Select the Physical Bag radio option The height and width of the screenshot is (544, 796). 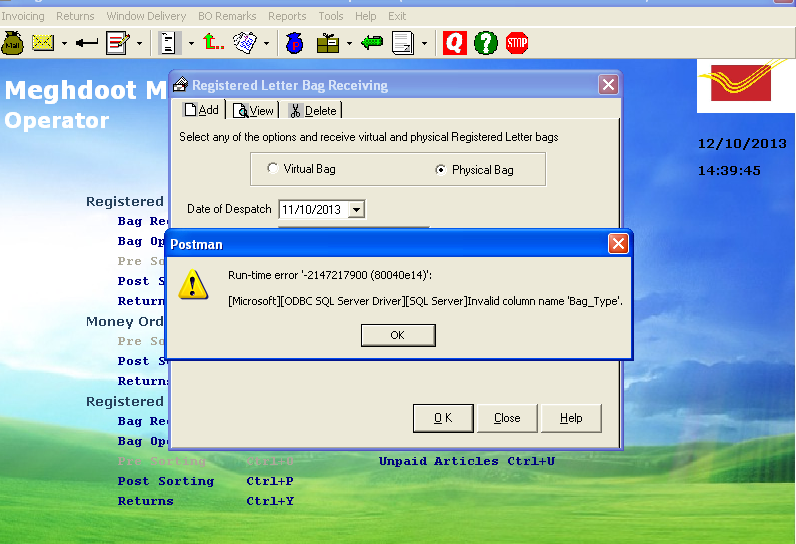pyautogui.click(x=475, y=169)
